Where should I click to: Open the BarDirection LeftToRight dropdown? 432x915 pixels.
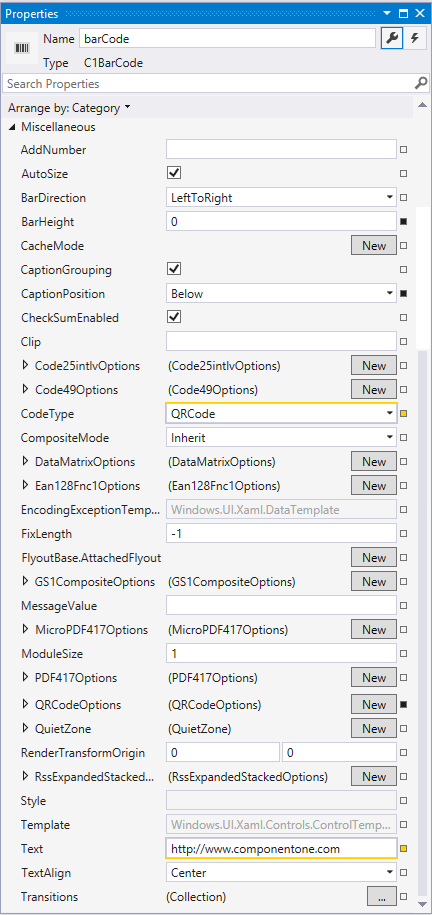click(281, 198)
